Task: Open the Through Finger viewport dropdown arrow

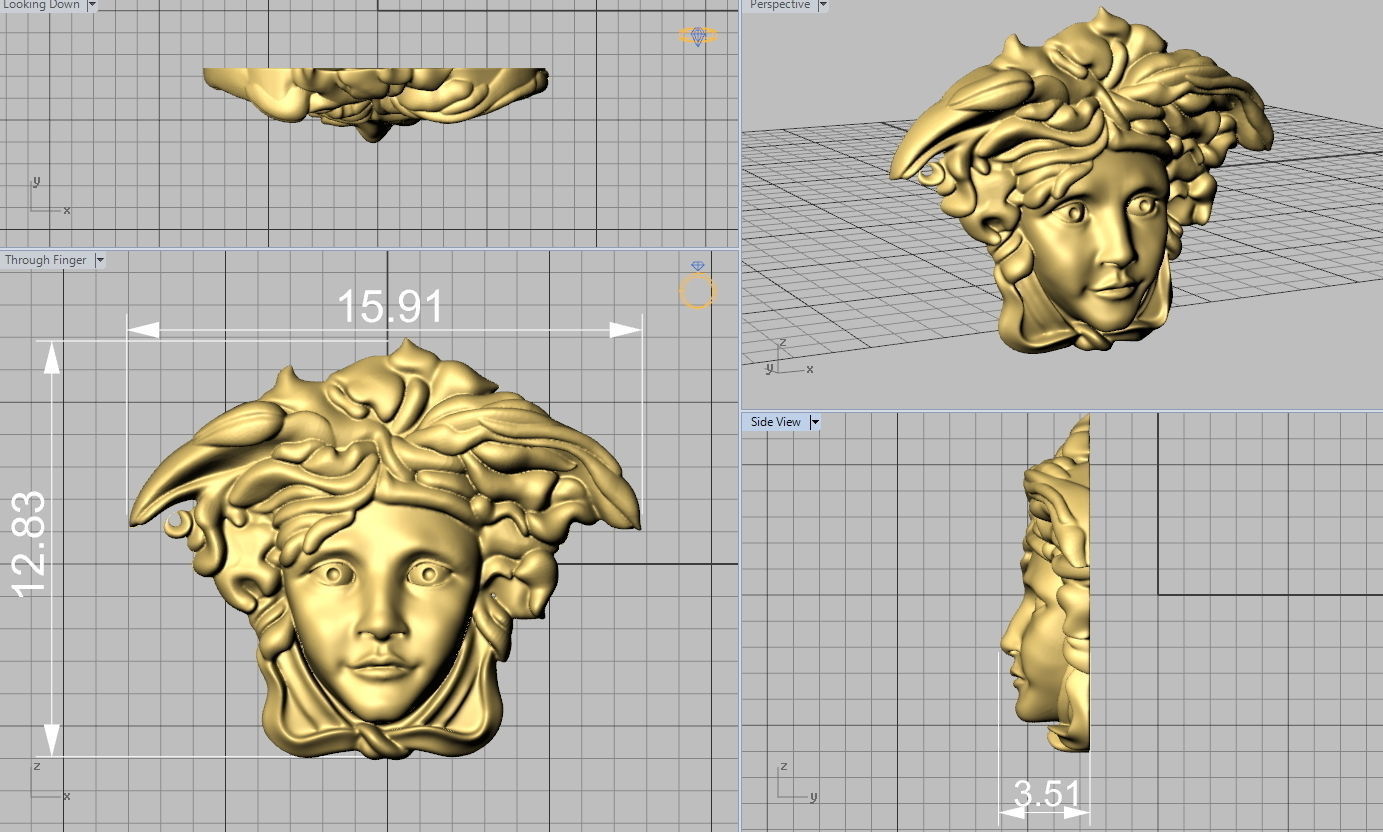Action: 99,260
